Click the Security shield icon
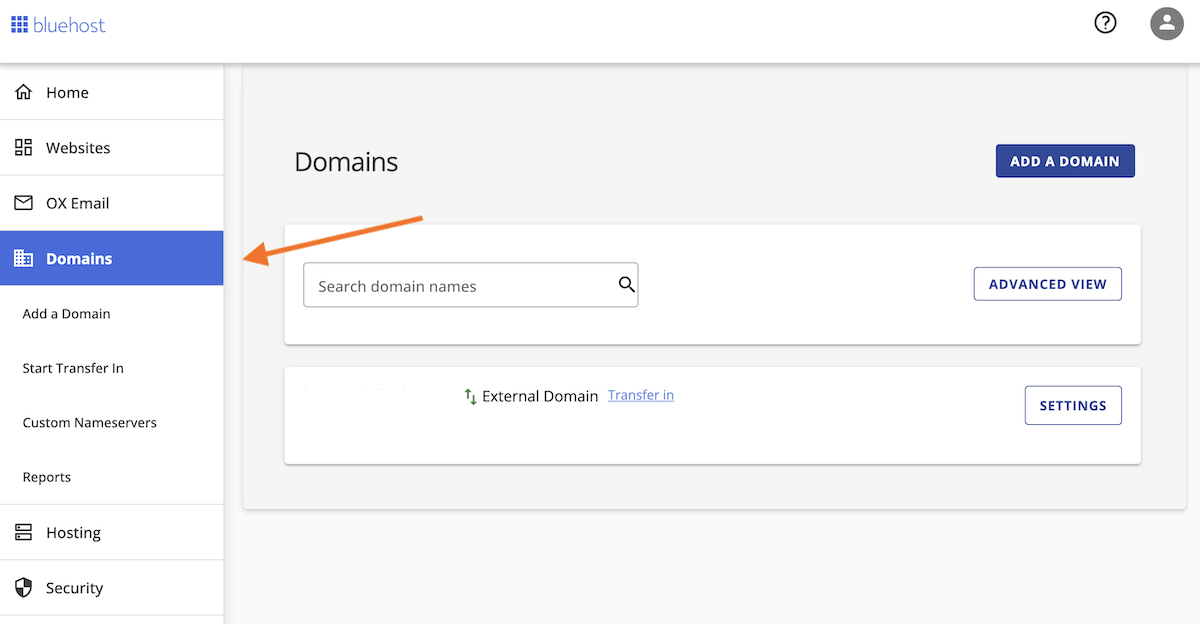Viewport: 1200px width, 624px height. 24,588
